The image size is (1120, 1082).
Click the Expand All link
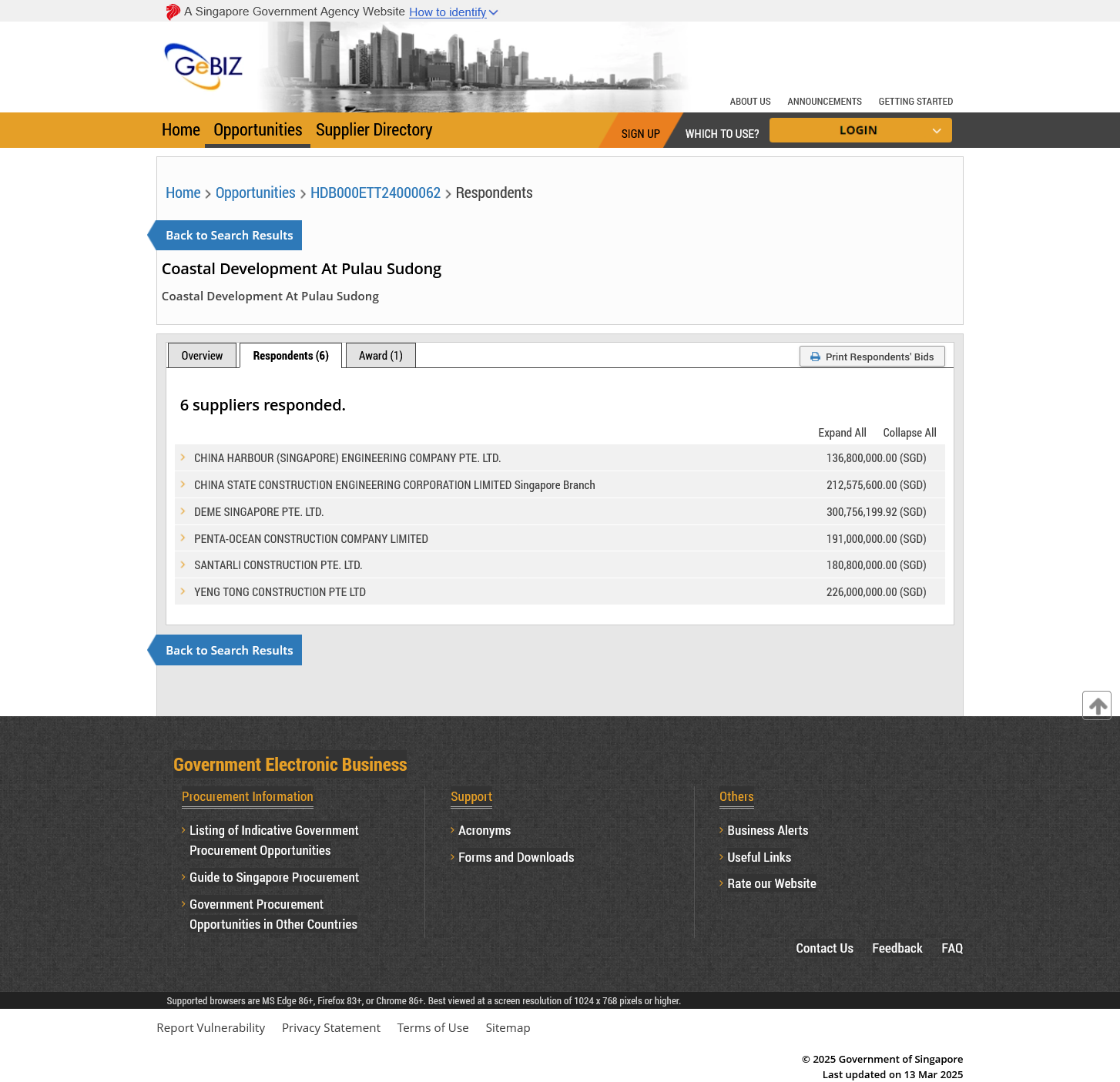(842, 433)
